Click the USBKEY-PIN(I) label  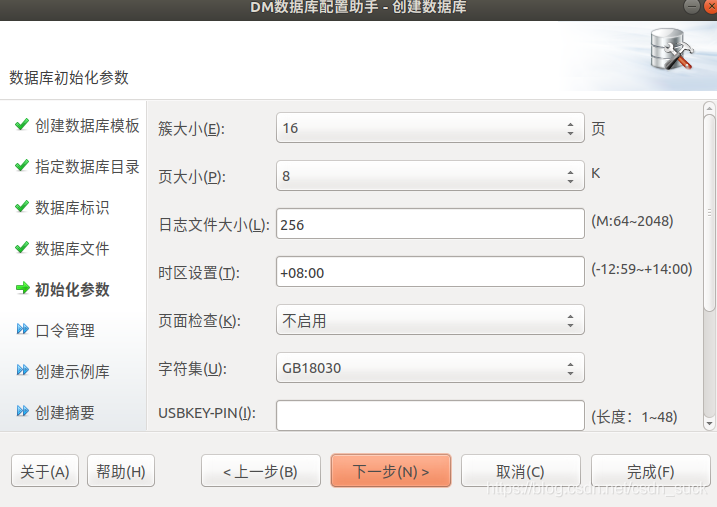click(x=207, y=413)
